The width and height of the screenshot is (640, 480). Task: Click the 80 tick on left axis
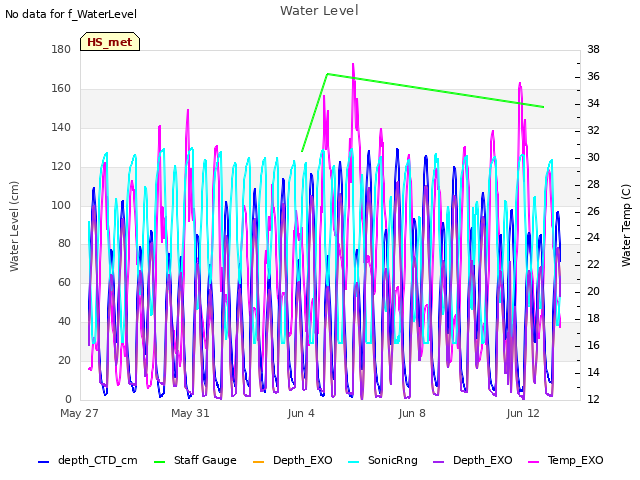pyautogui.click(x=64, y=243)
